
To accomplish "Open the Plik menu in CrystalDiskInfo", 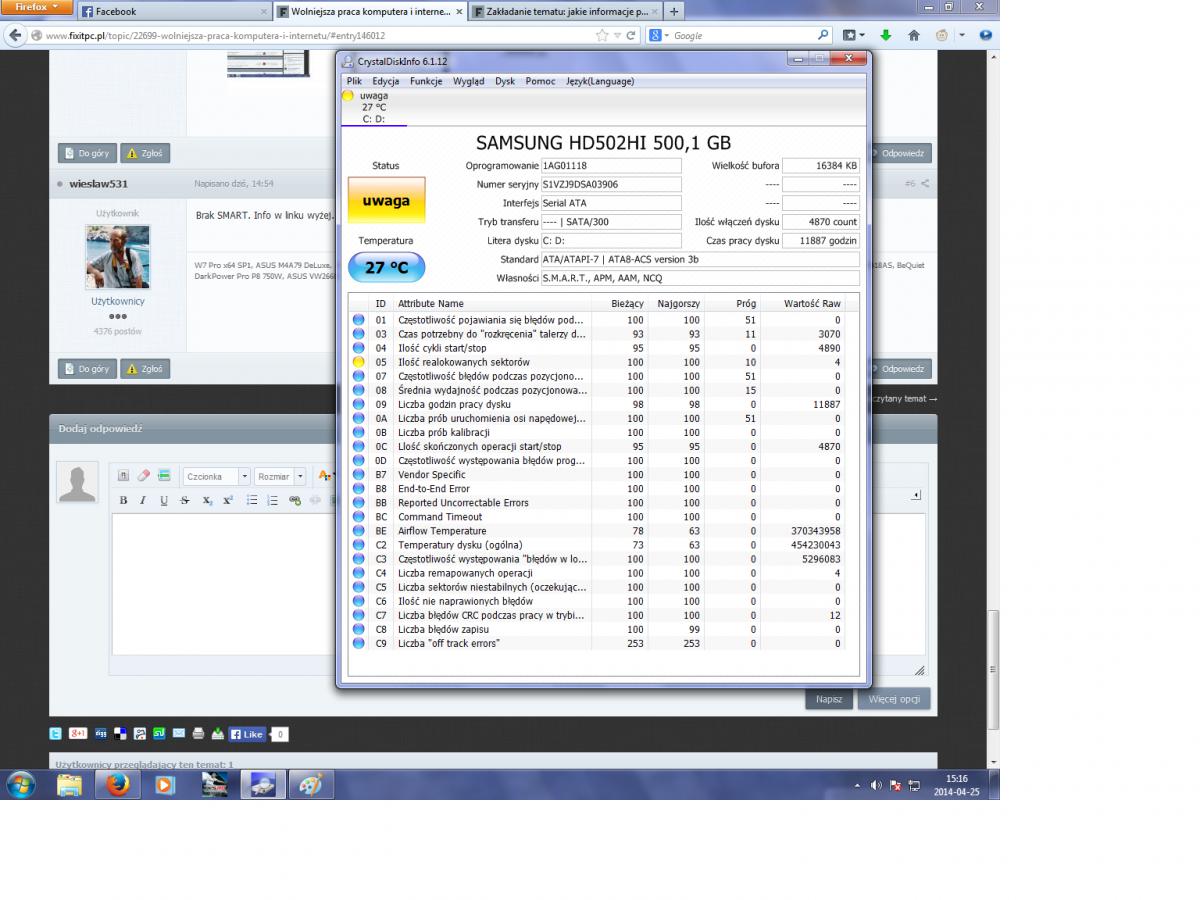I will coord(354,81).
